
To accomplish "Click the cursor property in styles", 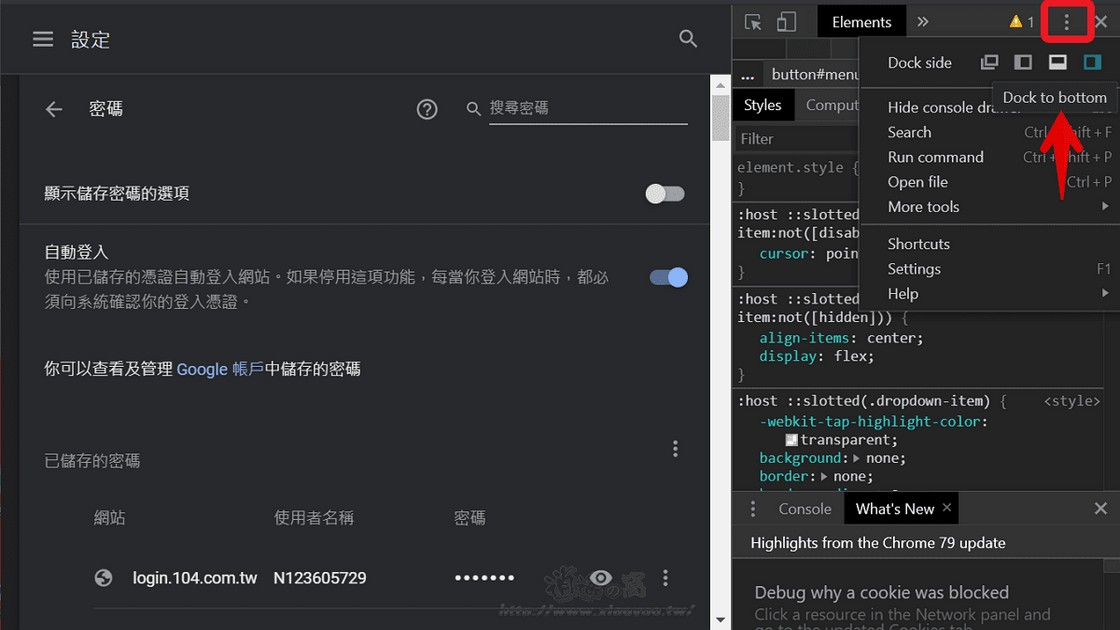I will coord(783,254).
